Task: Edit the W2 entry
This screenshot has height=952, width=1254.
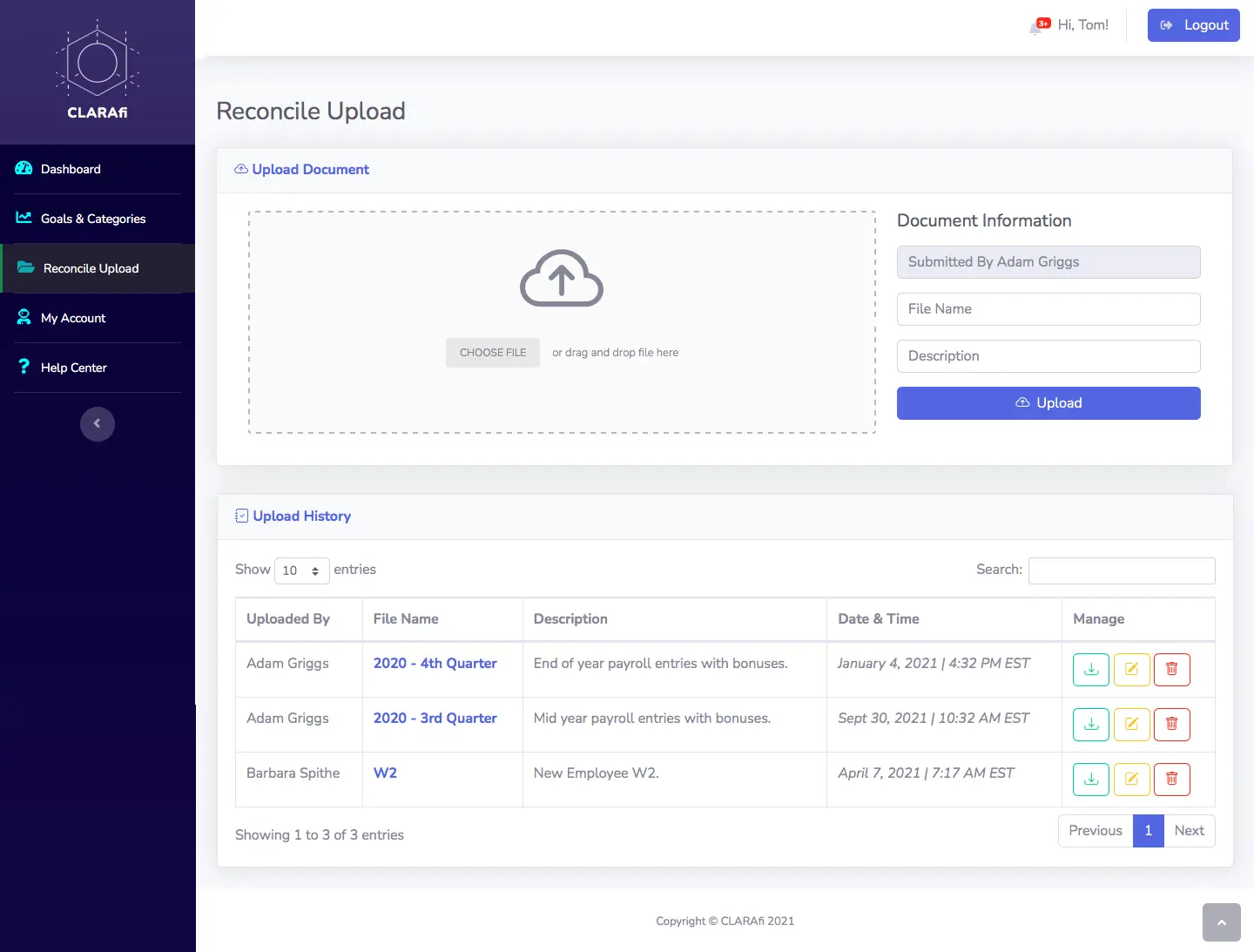Action: click(1131, 780)
